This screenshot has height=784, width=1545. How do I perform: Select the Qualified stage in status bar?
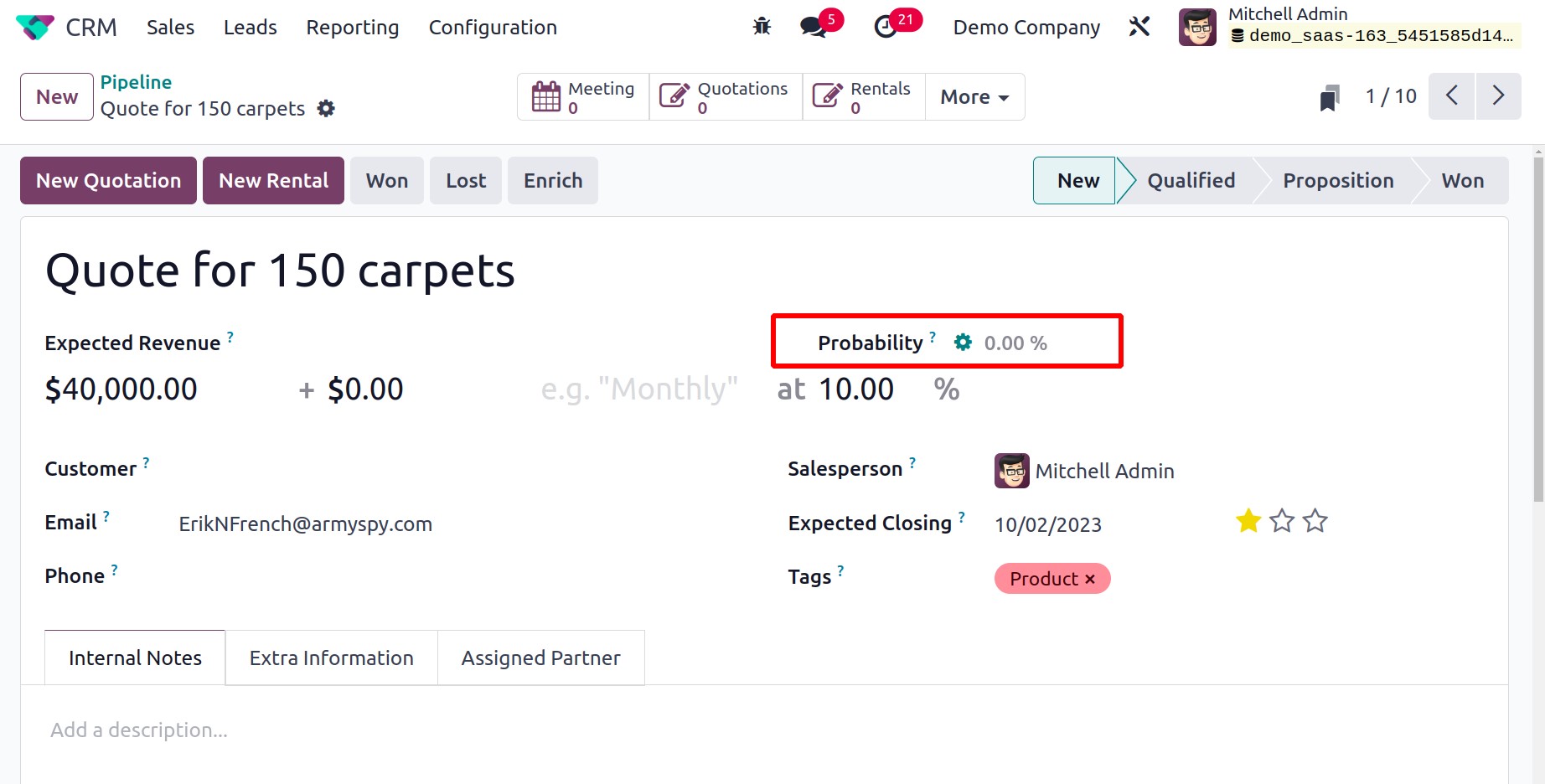[x=1191, y=180]
